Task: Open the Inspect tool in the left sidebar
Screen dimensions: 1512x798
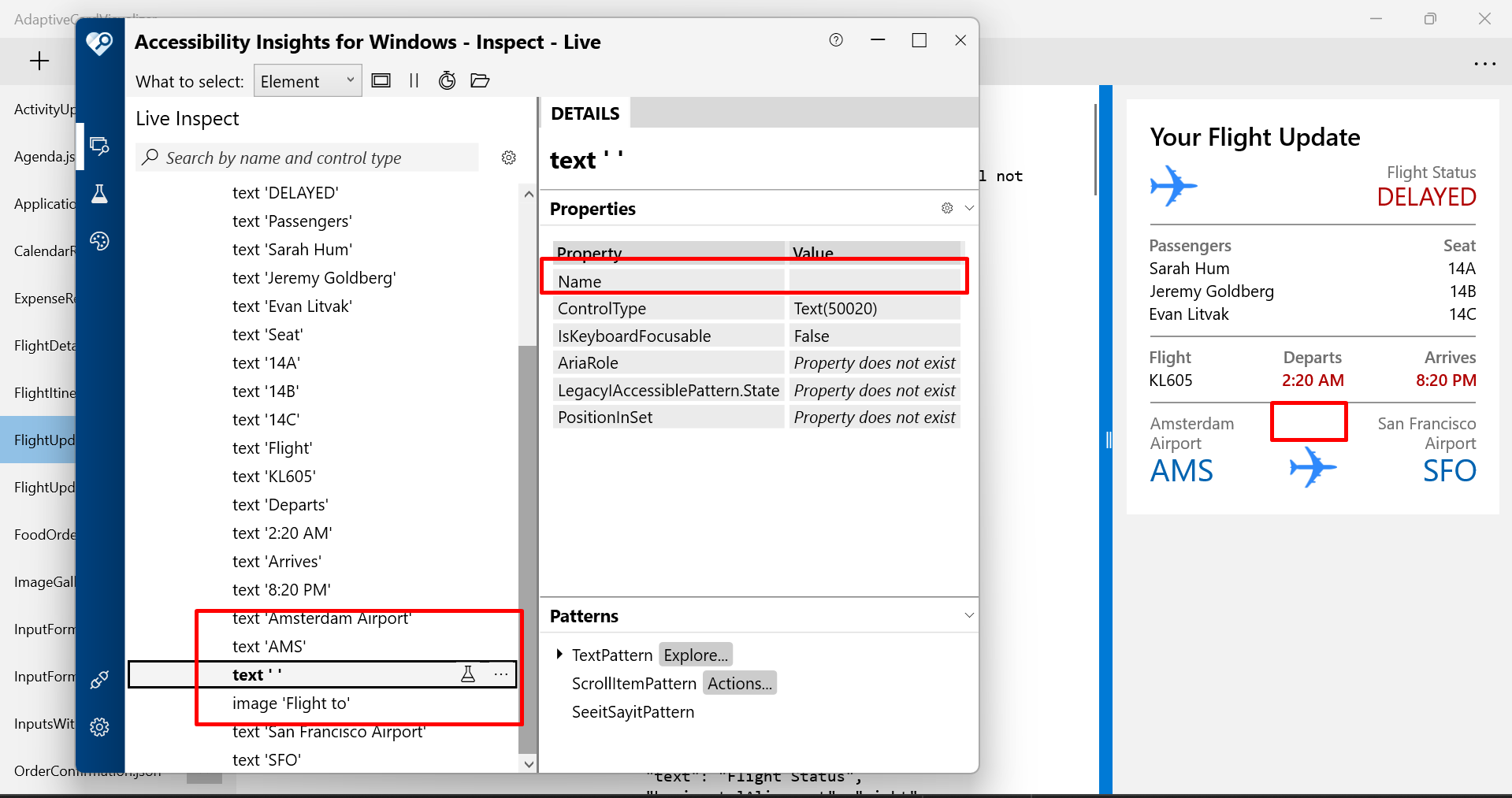Action: [99, 146]
